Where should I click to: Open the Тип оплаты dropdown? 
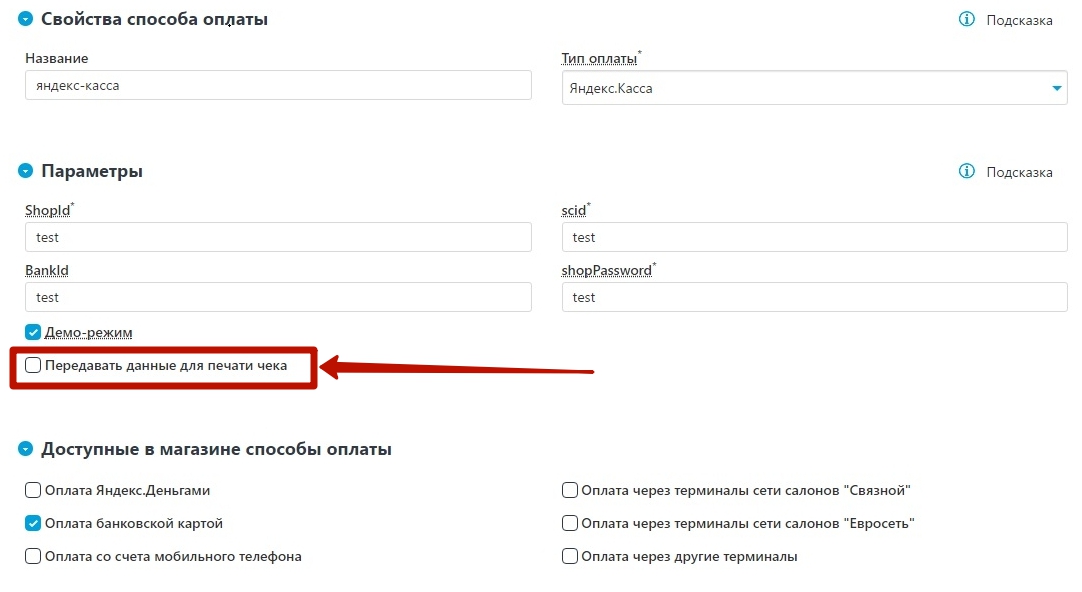[x=814, y=88]
